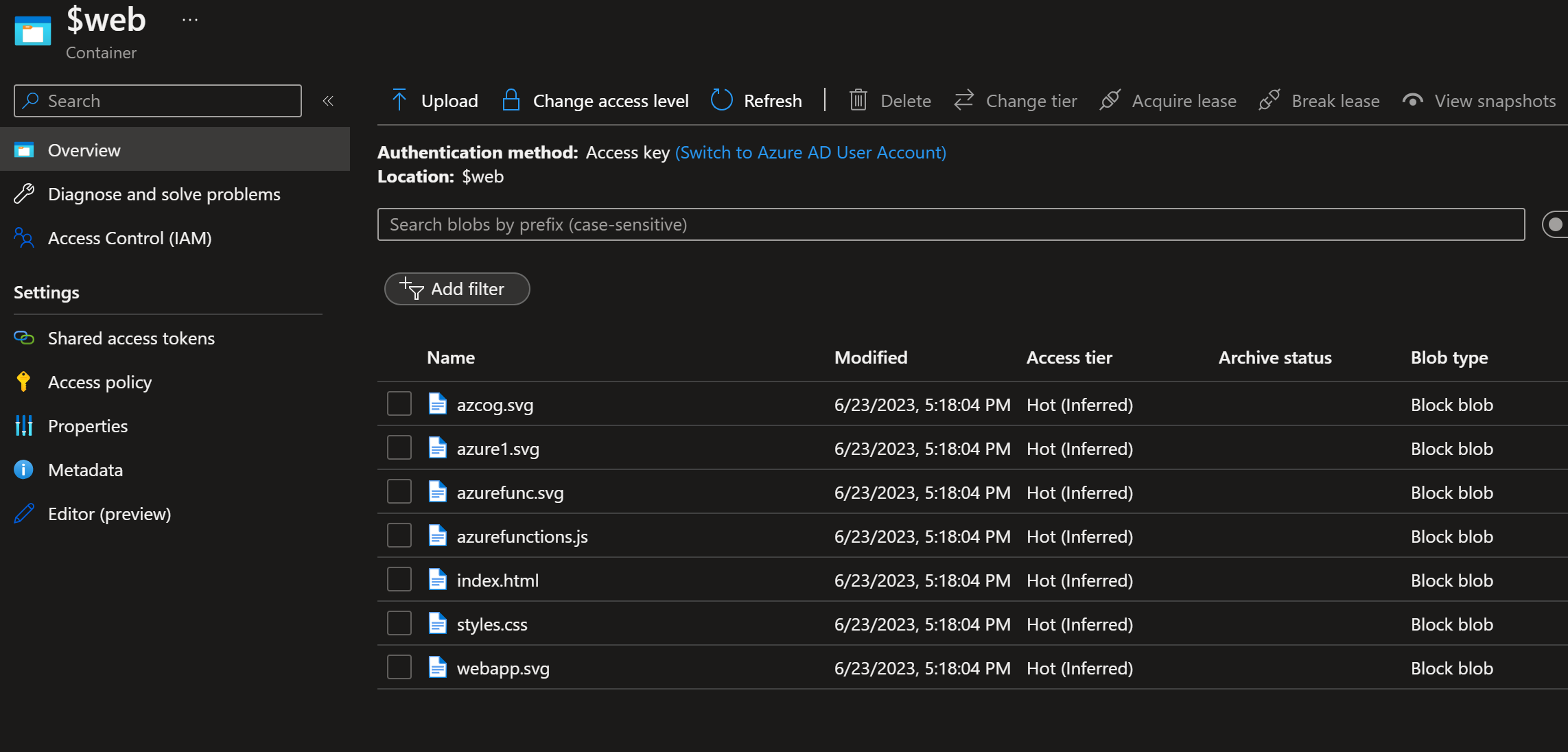Click the Change tier arrows icon
Screen dimensions: 1568x752
click(x=964, y=100)
